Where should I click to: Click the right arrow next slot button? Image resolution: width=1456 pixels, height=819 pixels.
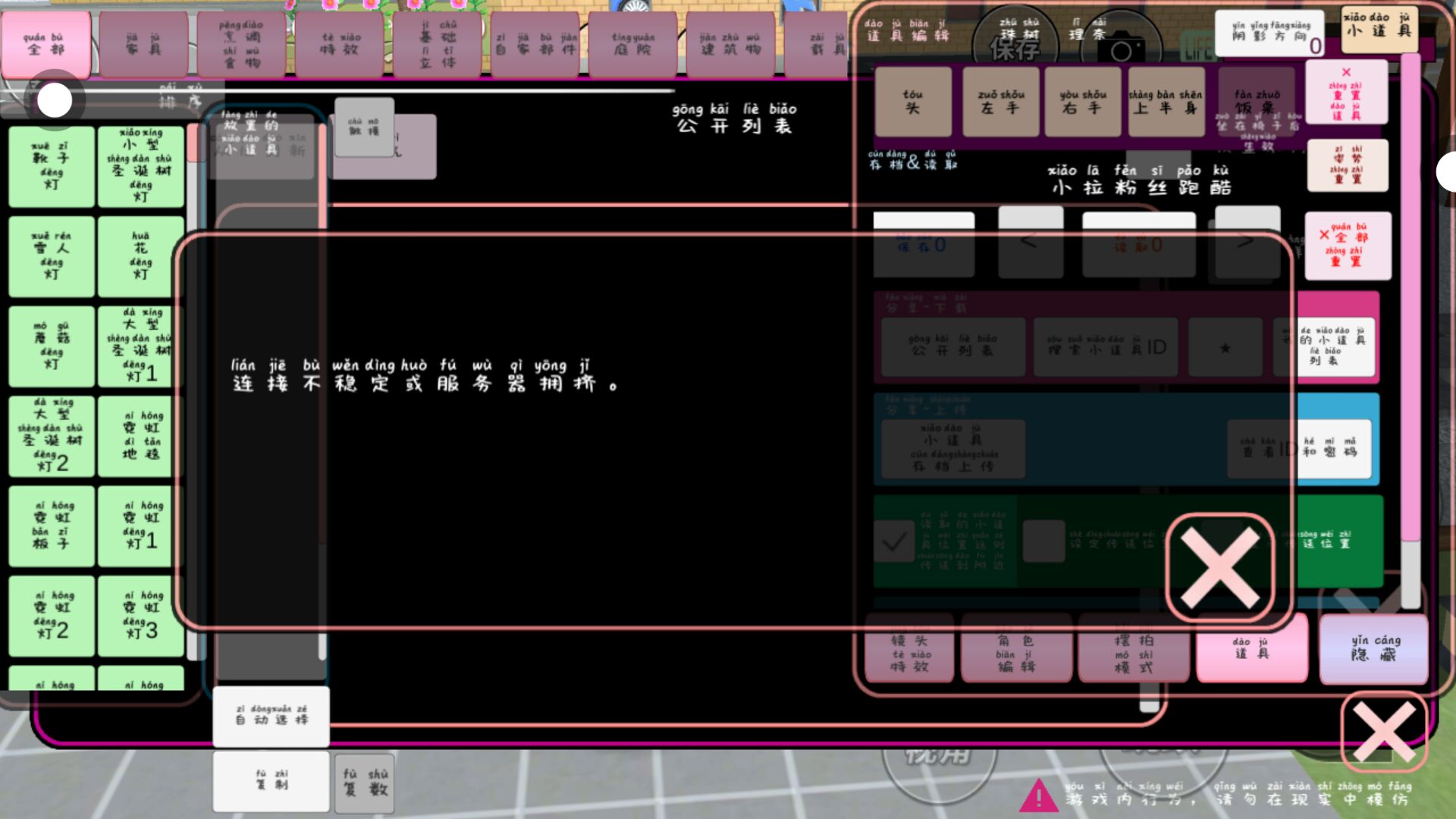(x=1247, y=243)
